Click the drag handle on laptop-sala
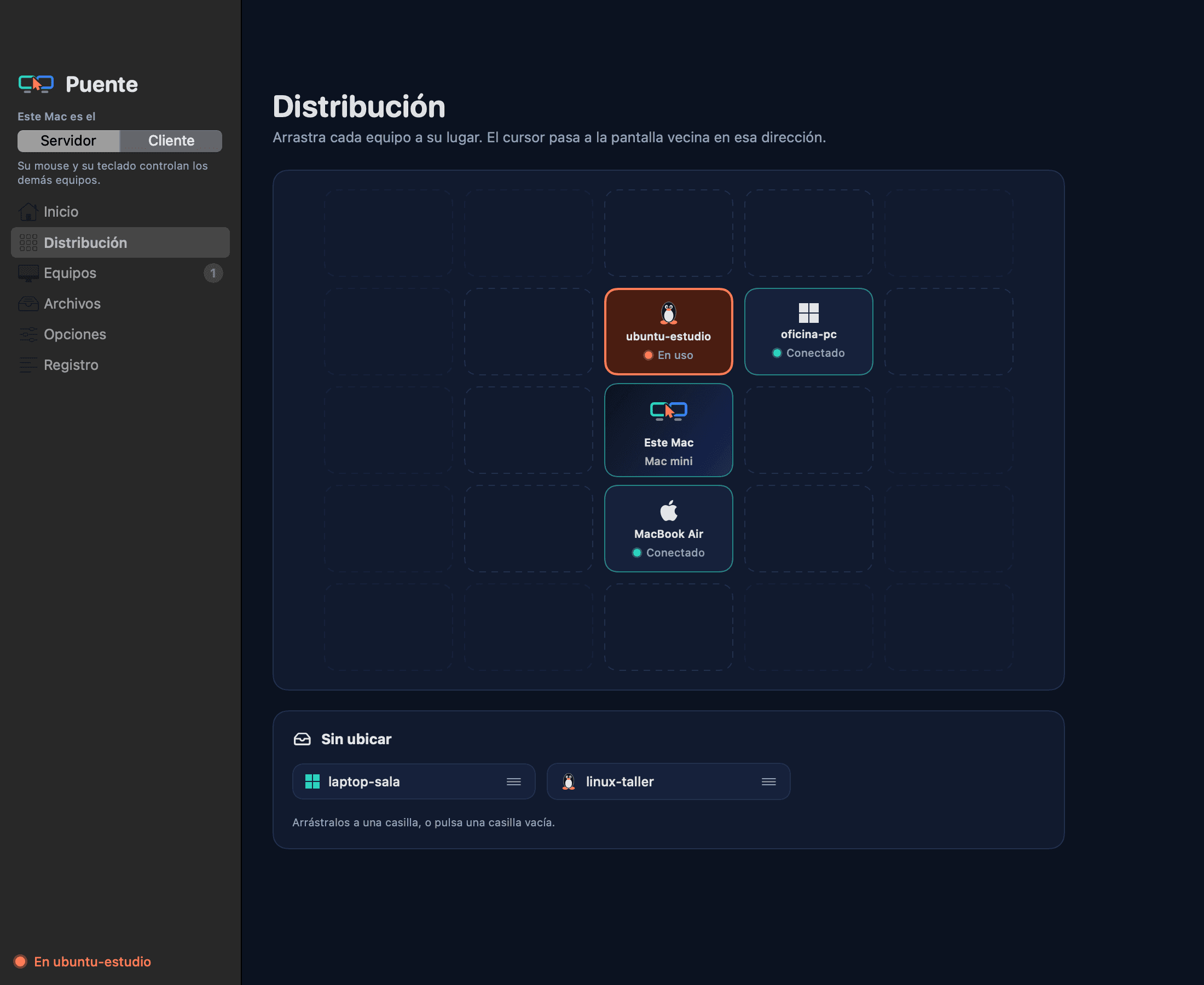The width and height of the screenshot is (1204, 985). (513, 781)
